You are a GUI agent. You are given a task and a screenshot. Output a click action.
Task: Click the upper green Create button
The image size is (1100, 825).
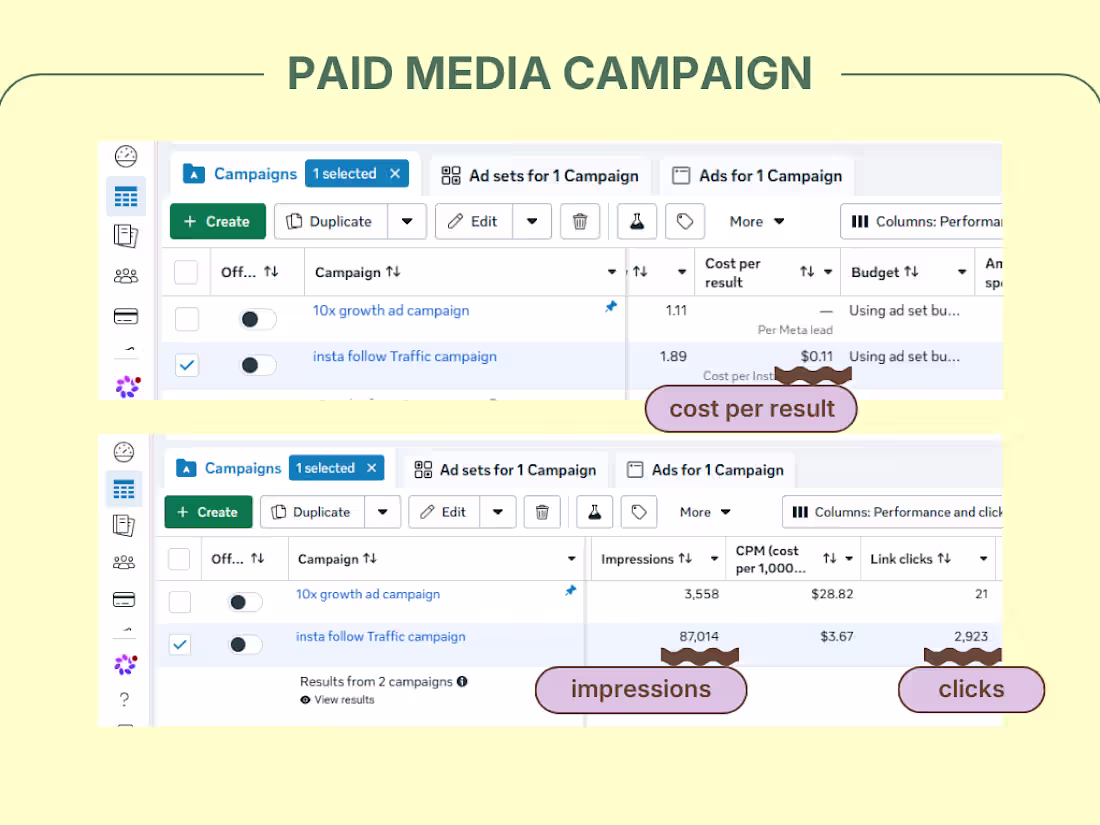217,222
